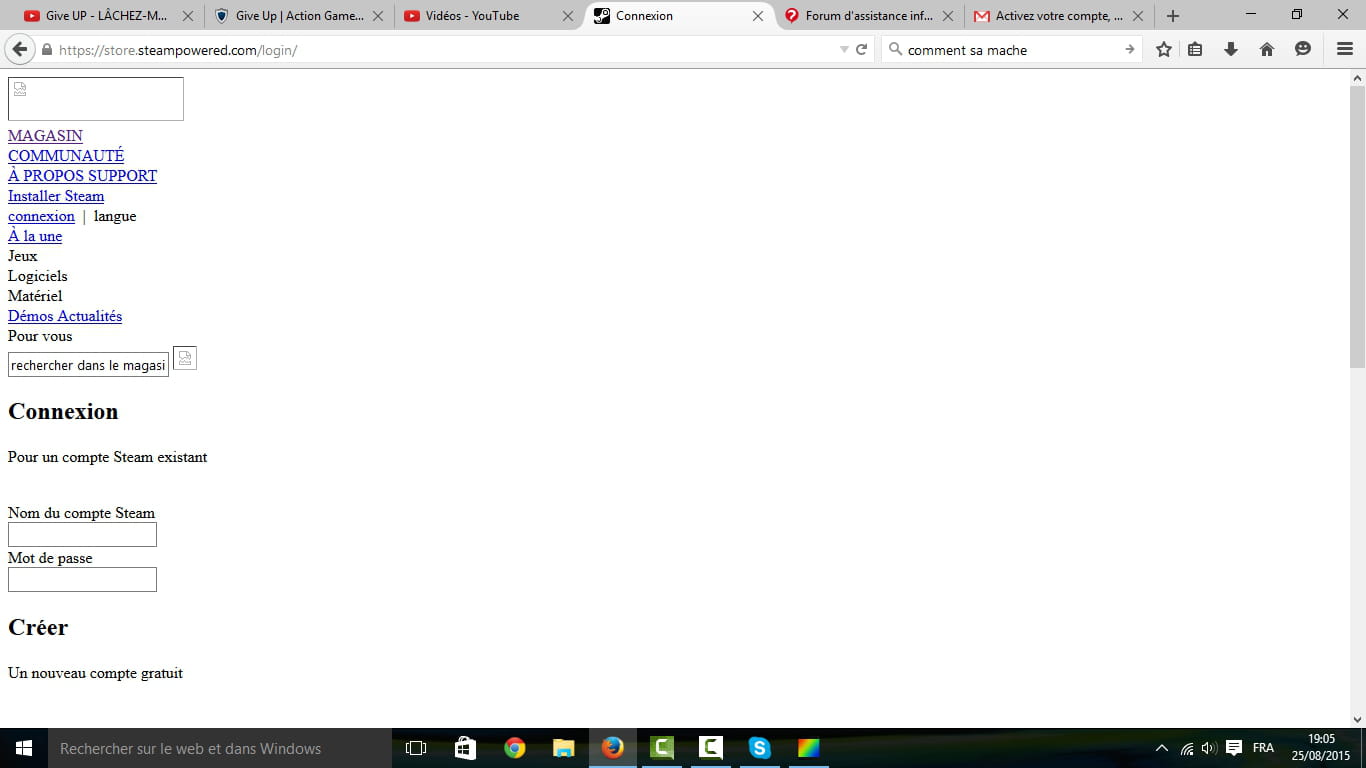
Task: Click the "Installer Steam" link
Action: point(56,196)
